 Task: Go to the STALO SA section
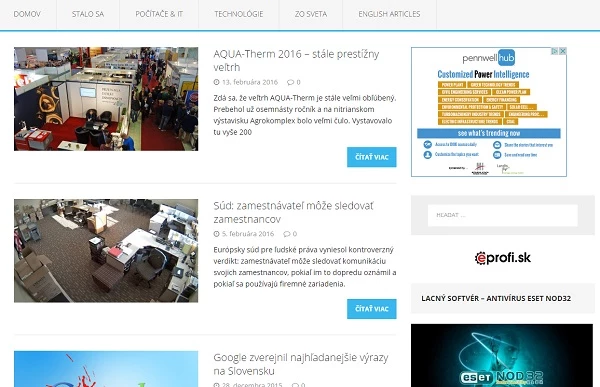point(88,14)
